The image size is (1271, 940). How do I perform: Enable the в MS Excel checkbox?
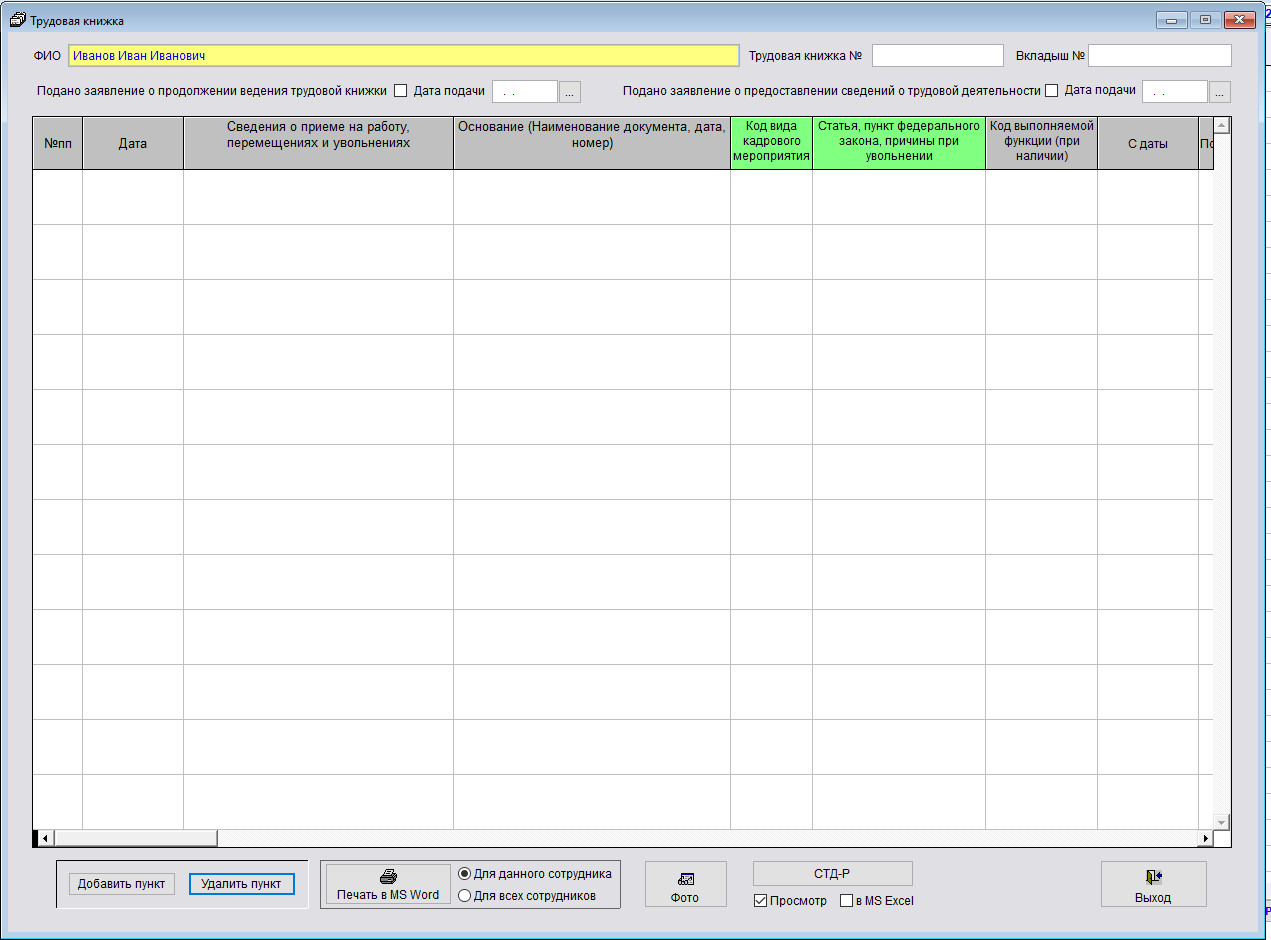(847, 901)
